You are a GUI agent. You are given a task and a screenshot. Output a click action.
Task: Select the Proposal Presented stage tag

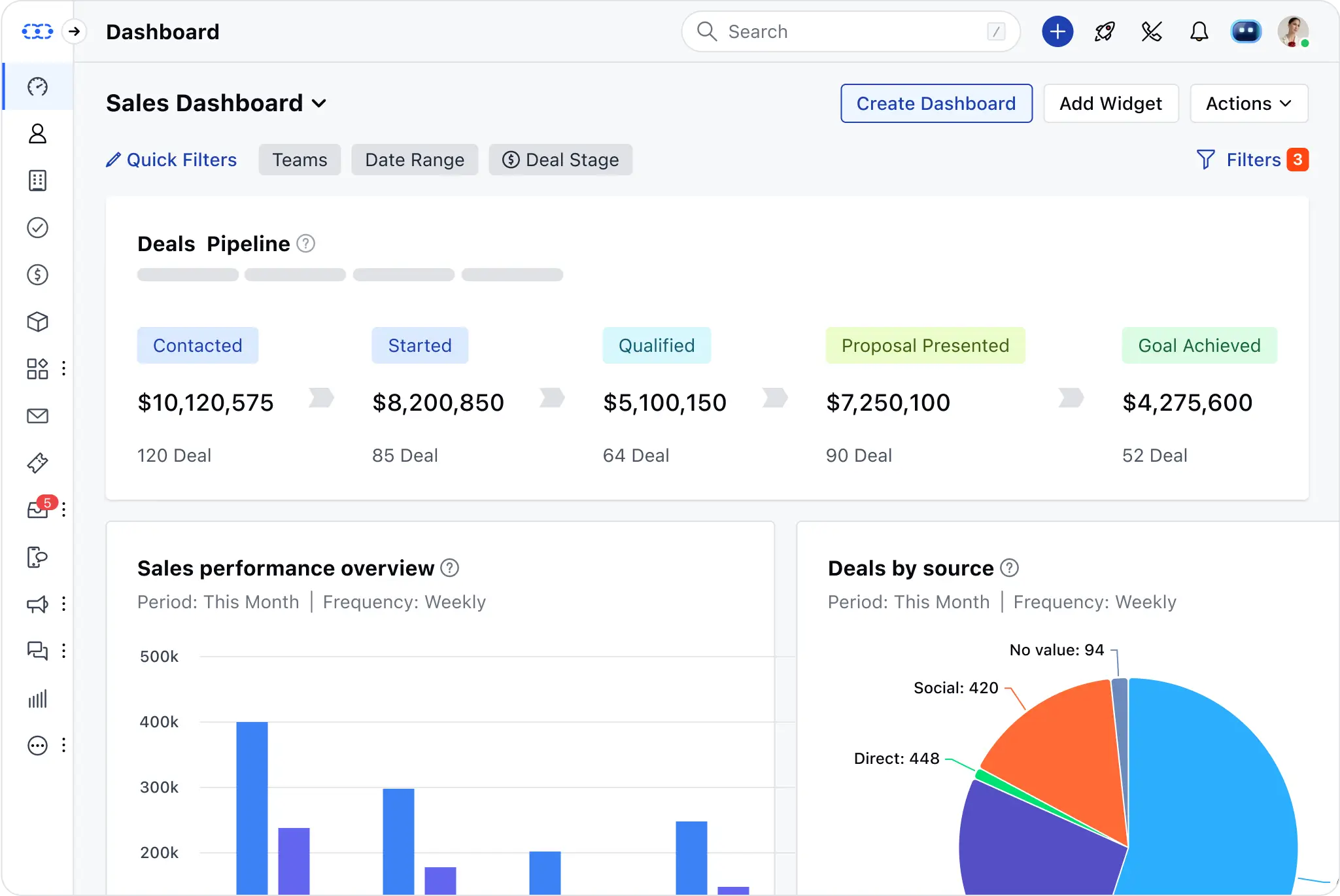click(925, 345)
